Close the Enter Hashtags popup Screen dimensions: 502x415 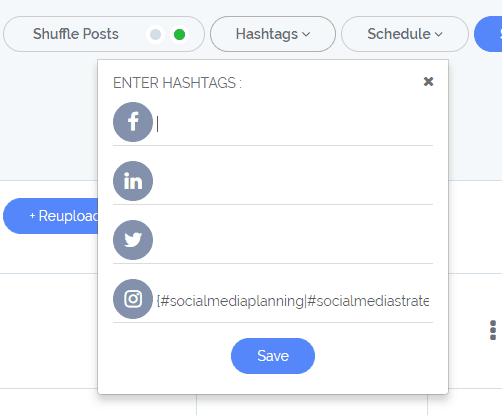[x=428, y=81]
